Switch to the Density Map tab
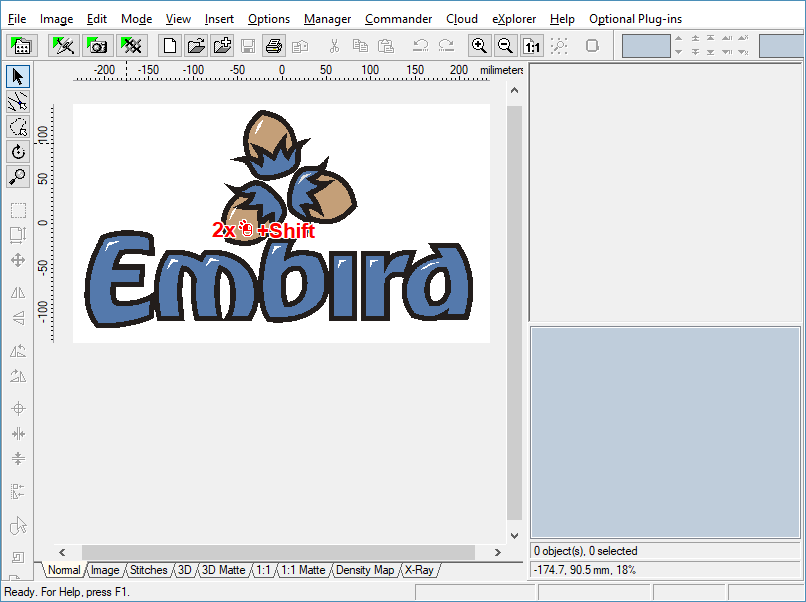The height and width of the screenshot is (602, 806). (365, 570)
